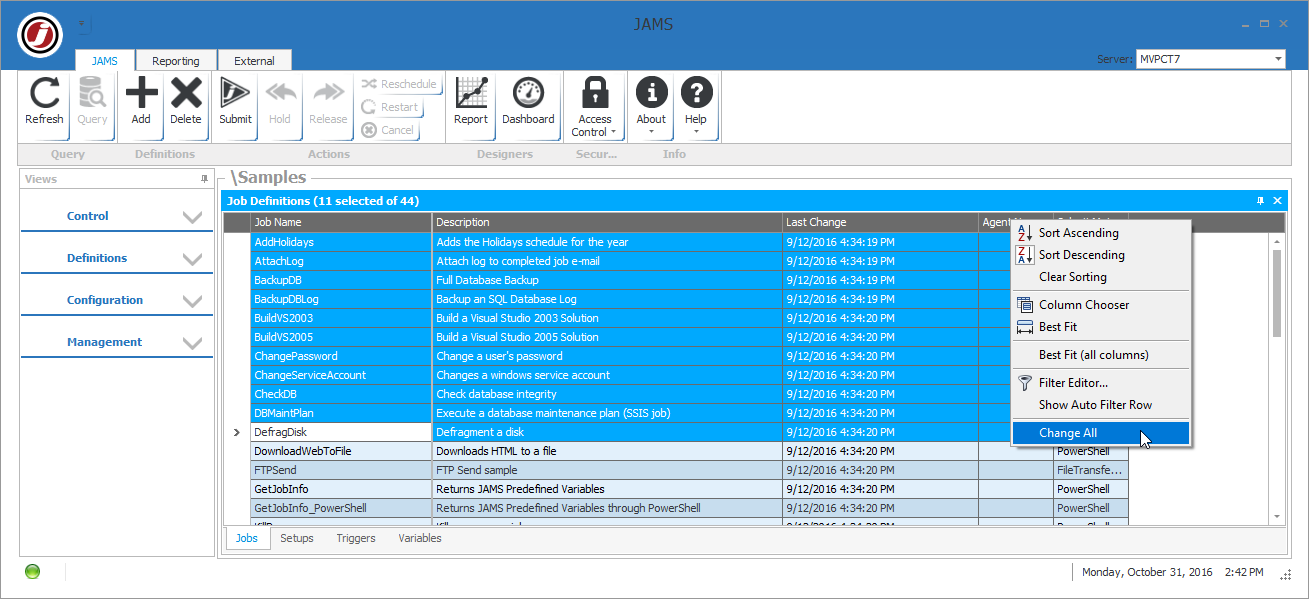The height and width of the screenshot is (599, 1309).
Task: Select the DownloadWebToFile job row
Action: [689, 451]
